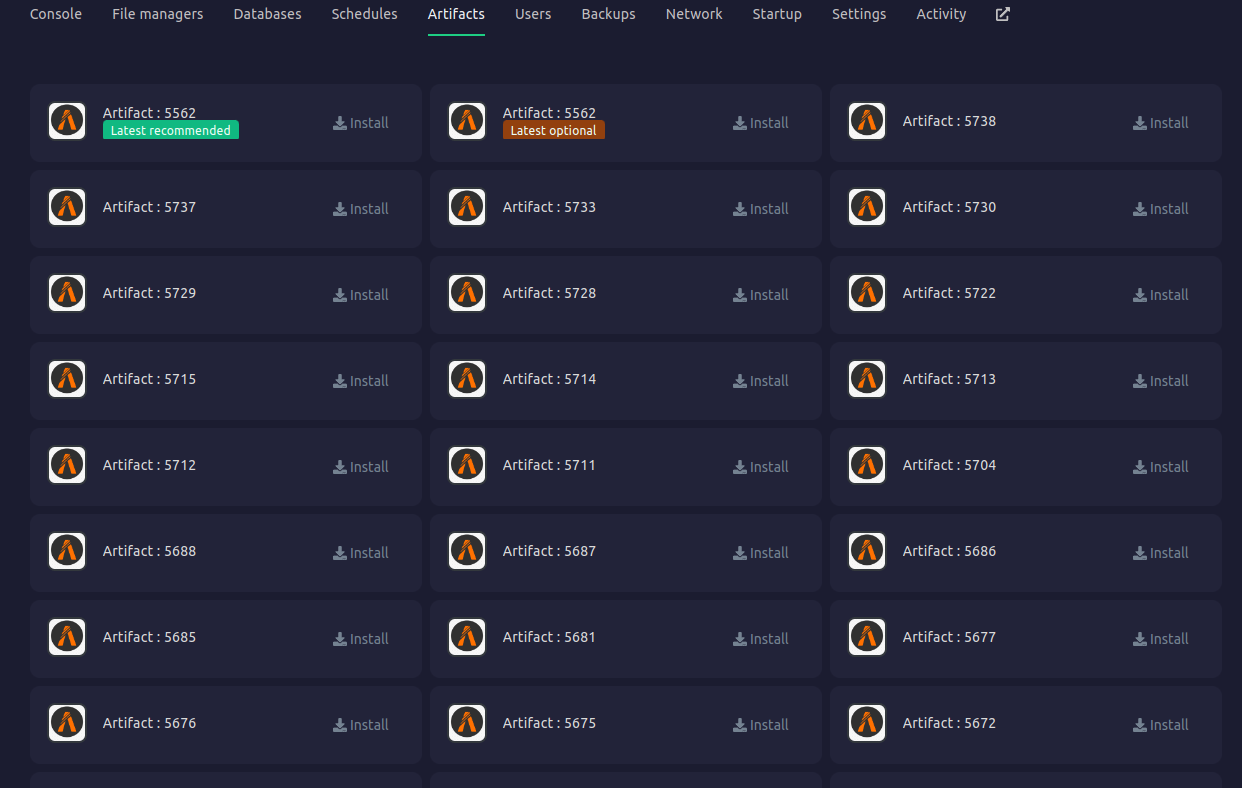Install Artifact 5738
Image resolution: width=1242 pixels, height=788 pixels.
(x=1161, y=123)
